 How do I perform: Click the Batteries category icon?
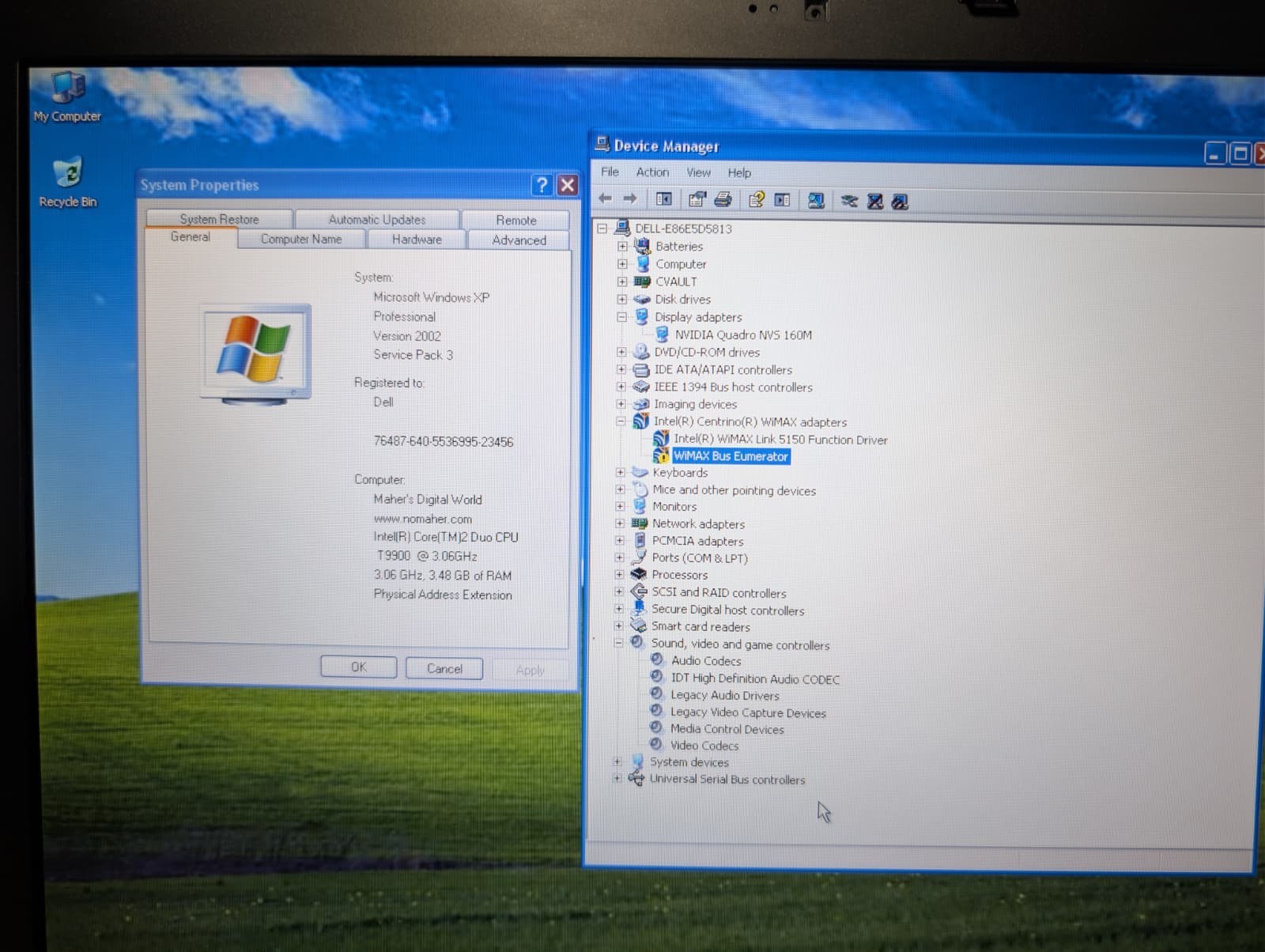pos(642,246)
